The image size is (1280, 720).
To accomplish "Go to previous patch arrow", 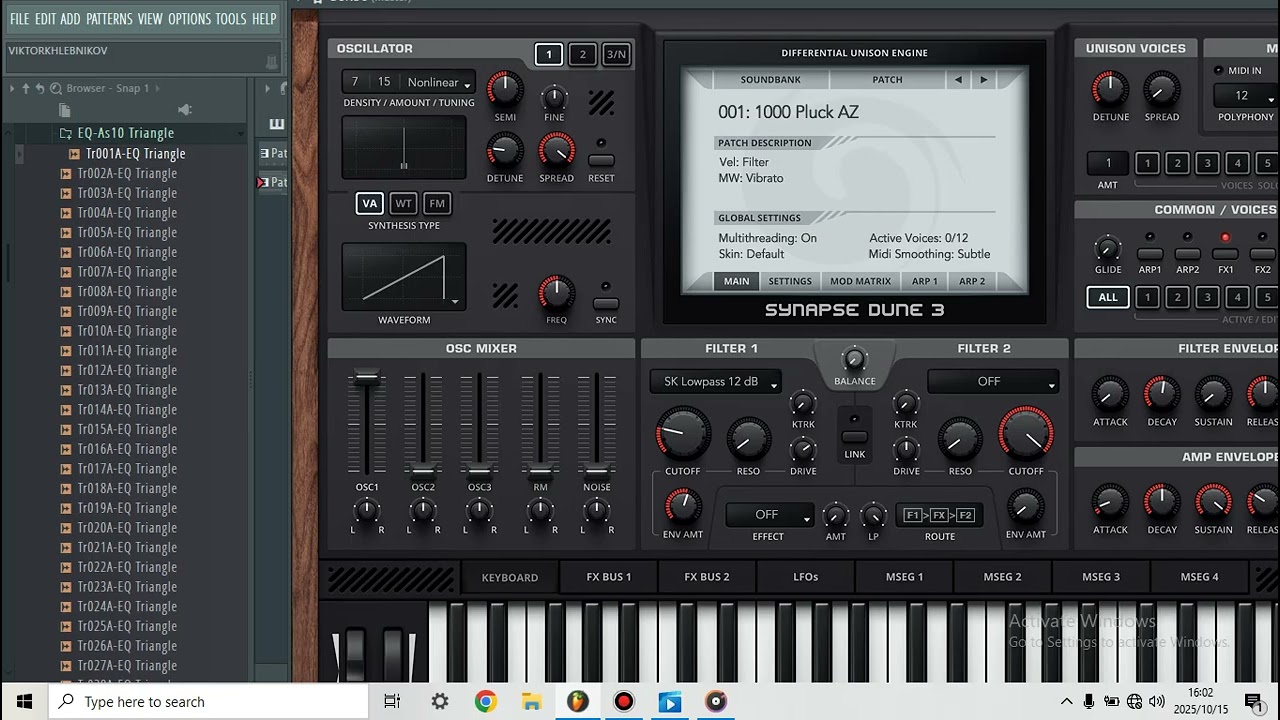I will point(958,80).
